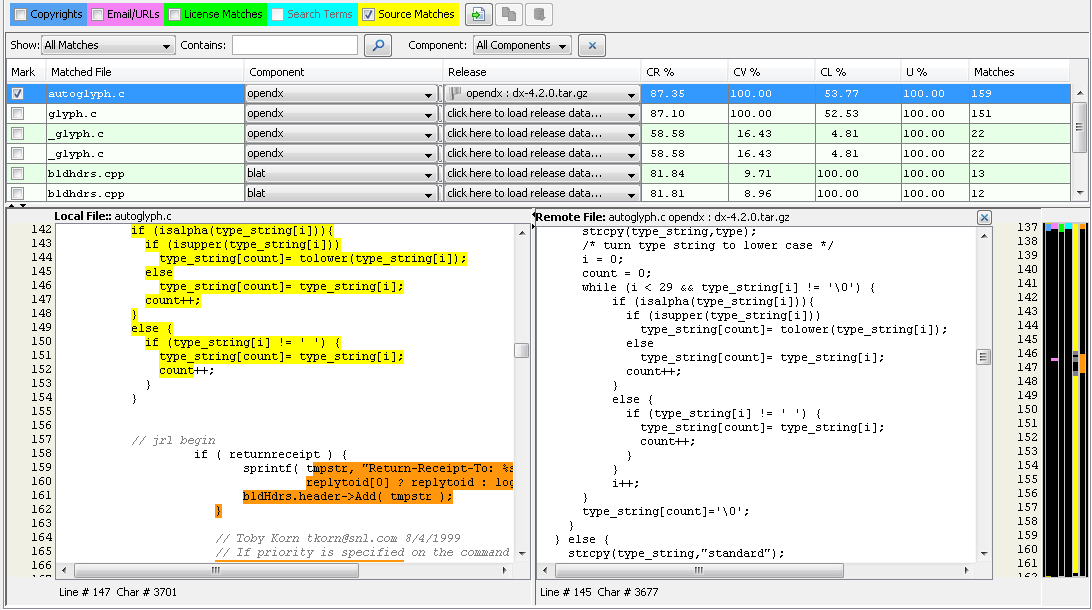The image size is (1092, 610).
Task: Click the local file vertical scrollbar thumb
Action: (522, 350)
